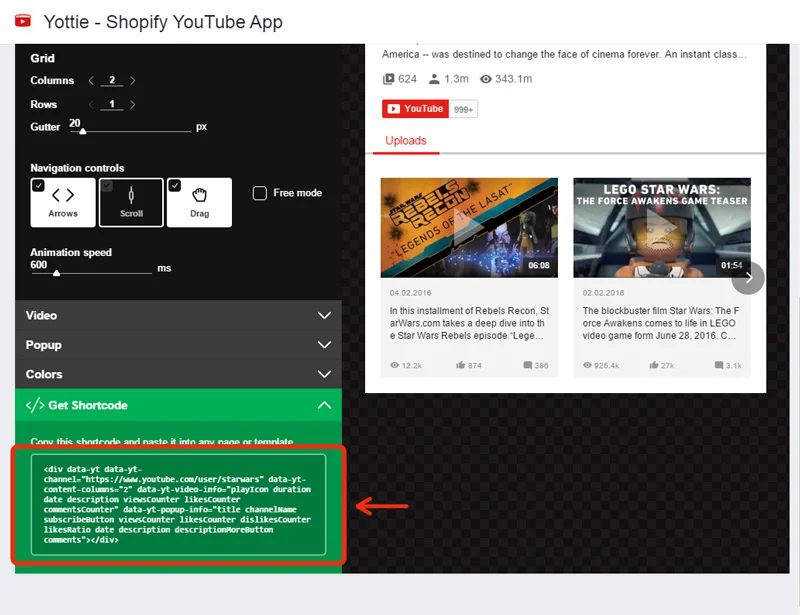Click the 3.1k comments icon

click(x=719, y=365)
